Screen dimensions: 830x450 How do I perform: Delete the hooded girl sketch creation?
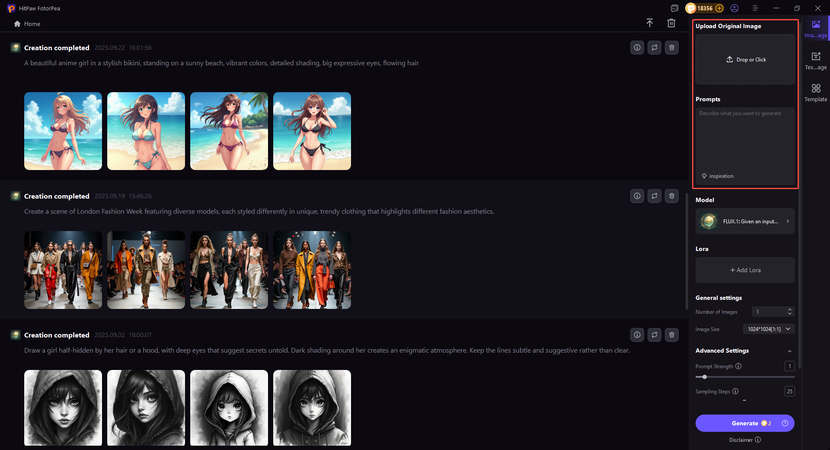click(x=672, y=335)
